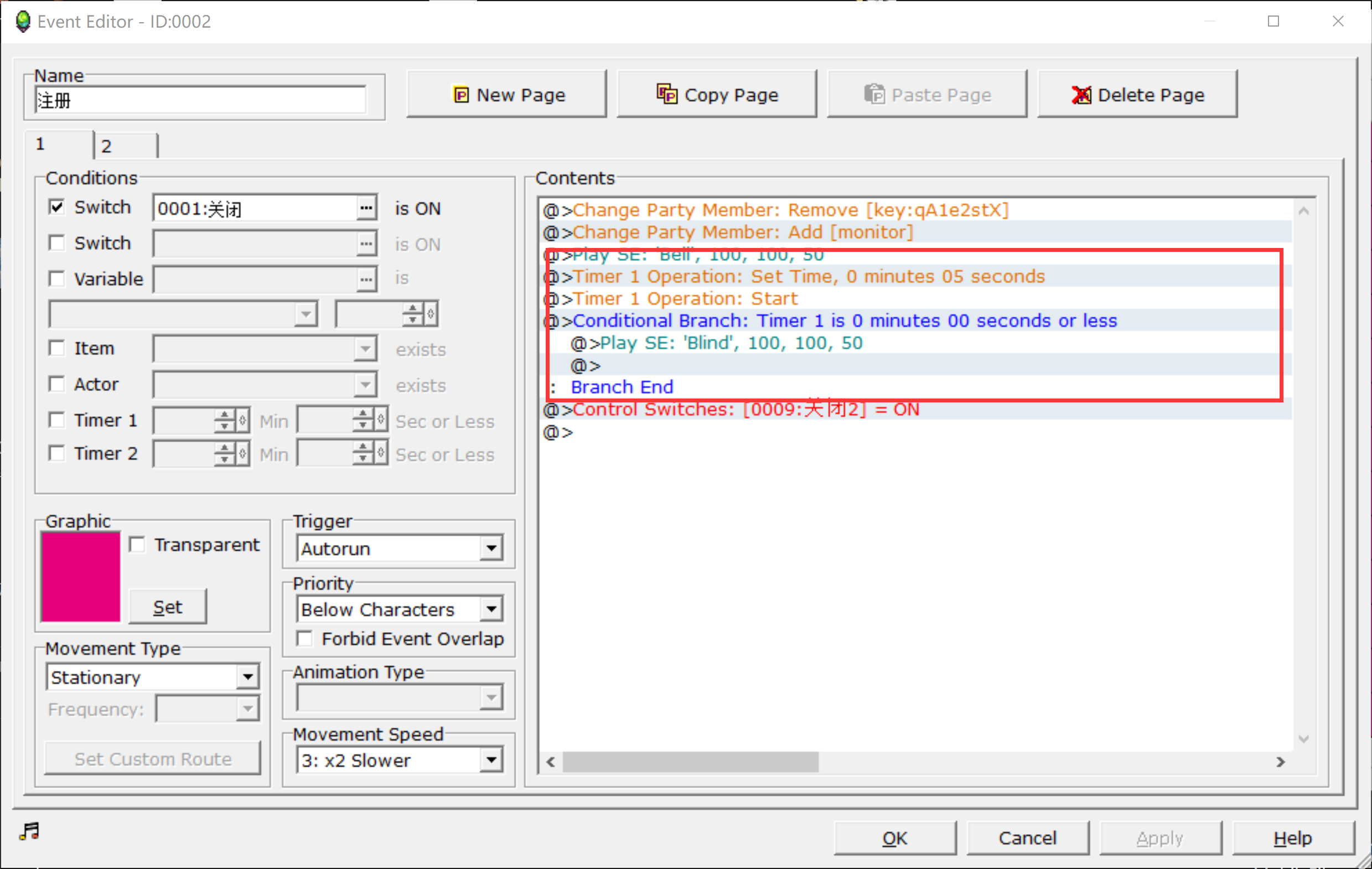Click the Paste Page button

coord(926,94)
